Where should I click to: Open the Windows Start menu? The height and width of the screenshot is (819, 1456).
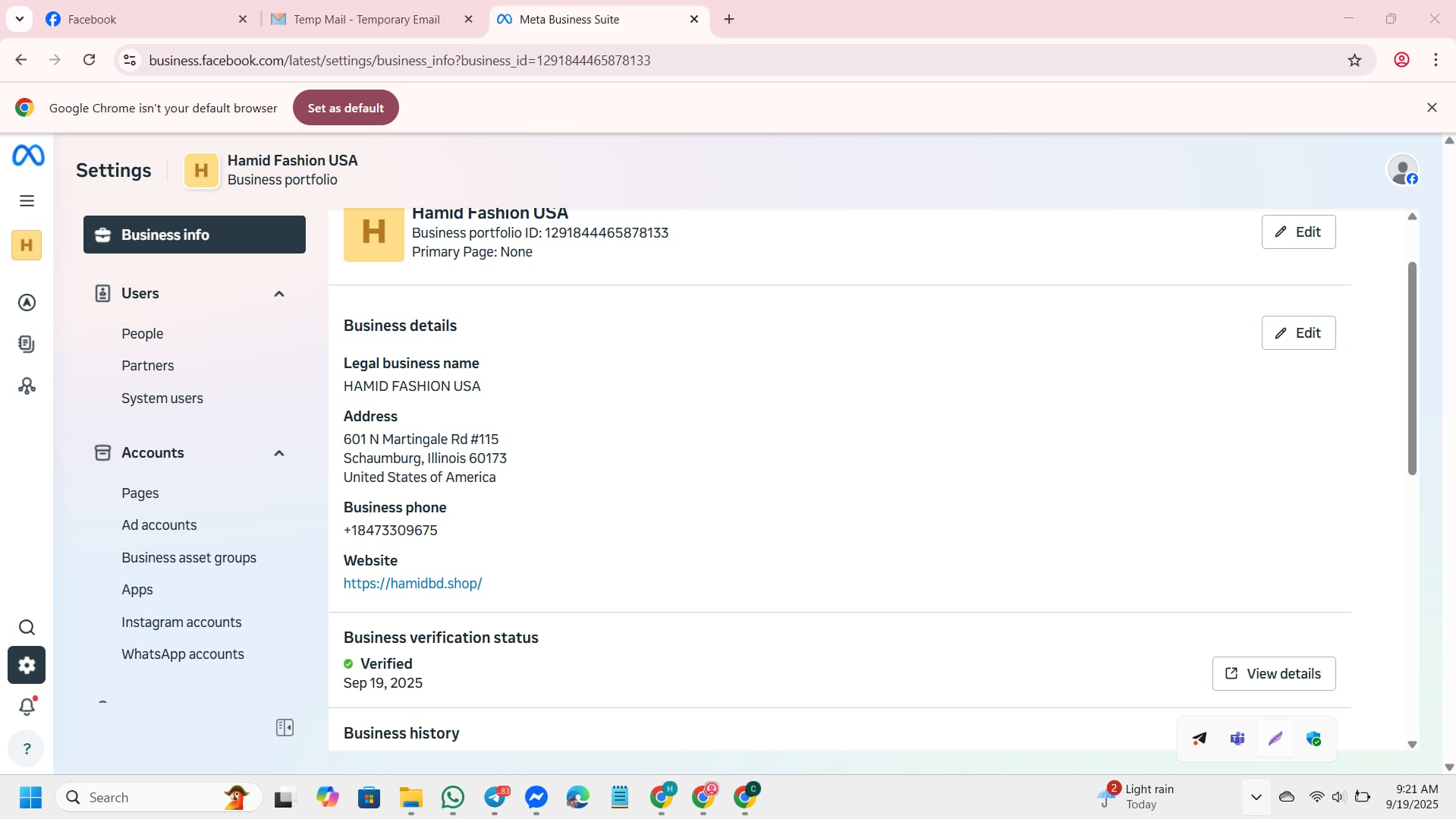pyautogui.click(x=30, y=798)
